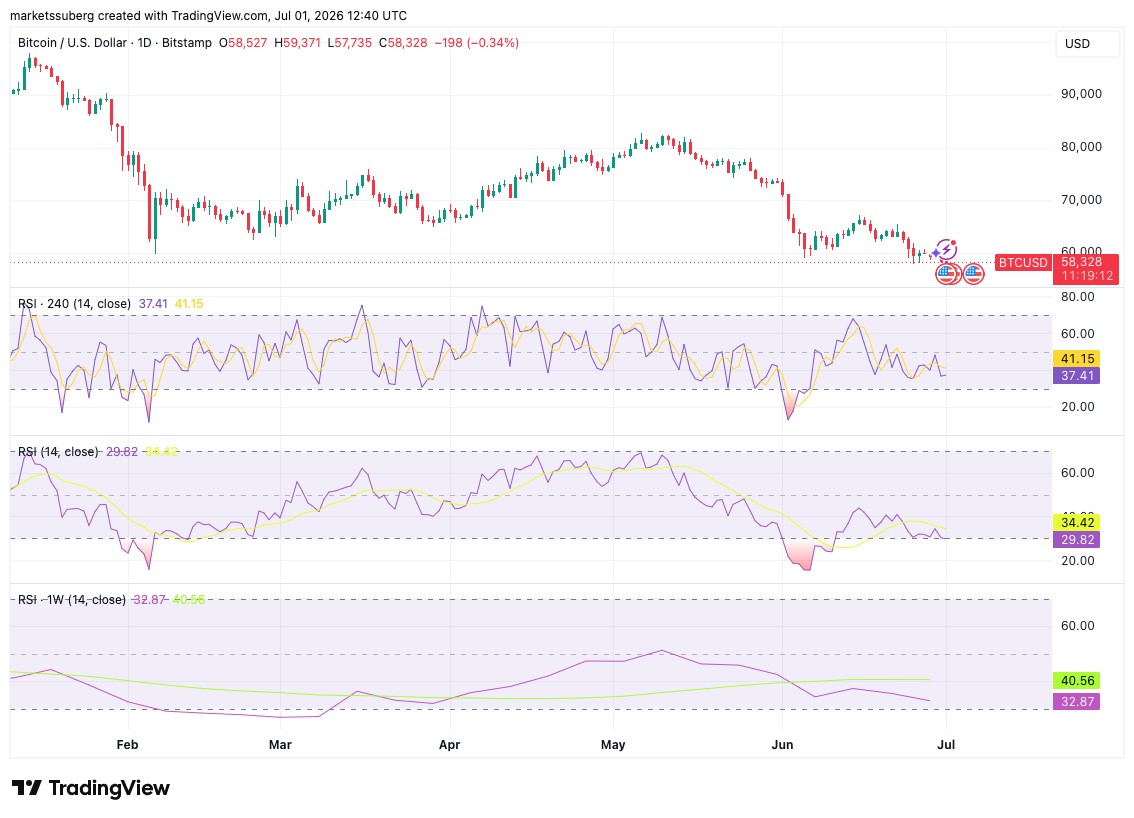Viewport: 1134px width, 818px height.
Task: Click the change value −198 (−0.34%)
Action: 477,43
